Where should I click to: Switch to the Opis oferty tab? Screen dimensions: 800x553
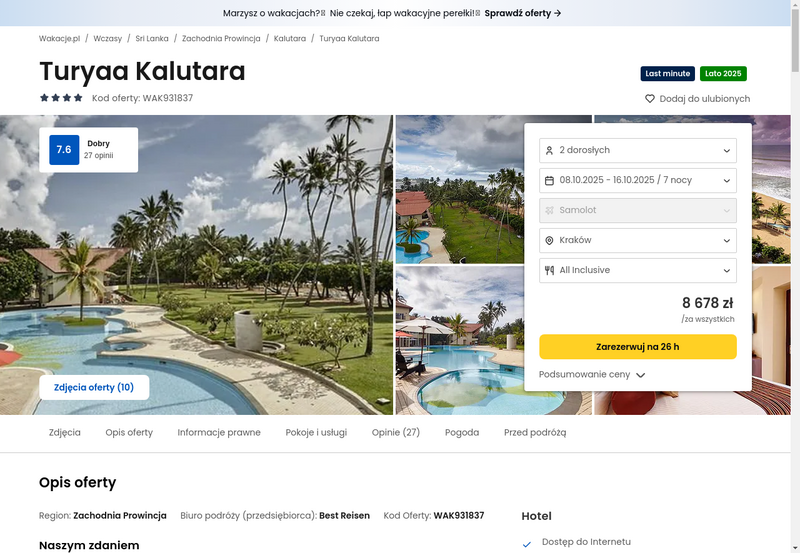(x=129, y=433)
